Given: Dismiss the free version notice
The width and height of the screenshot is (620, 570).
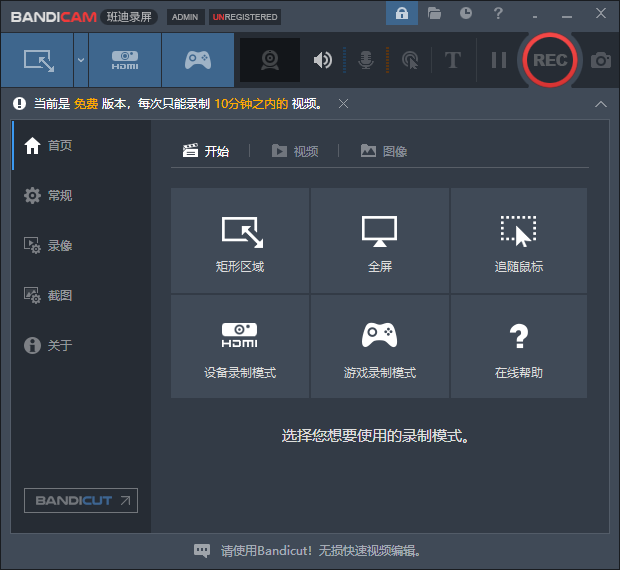Looking at the screenshot, I should click(343, 104).
